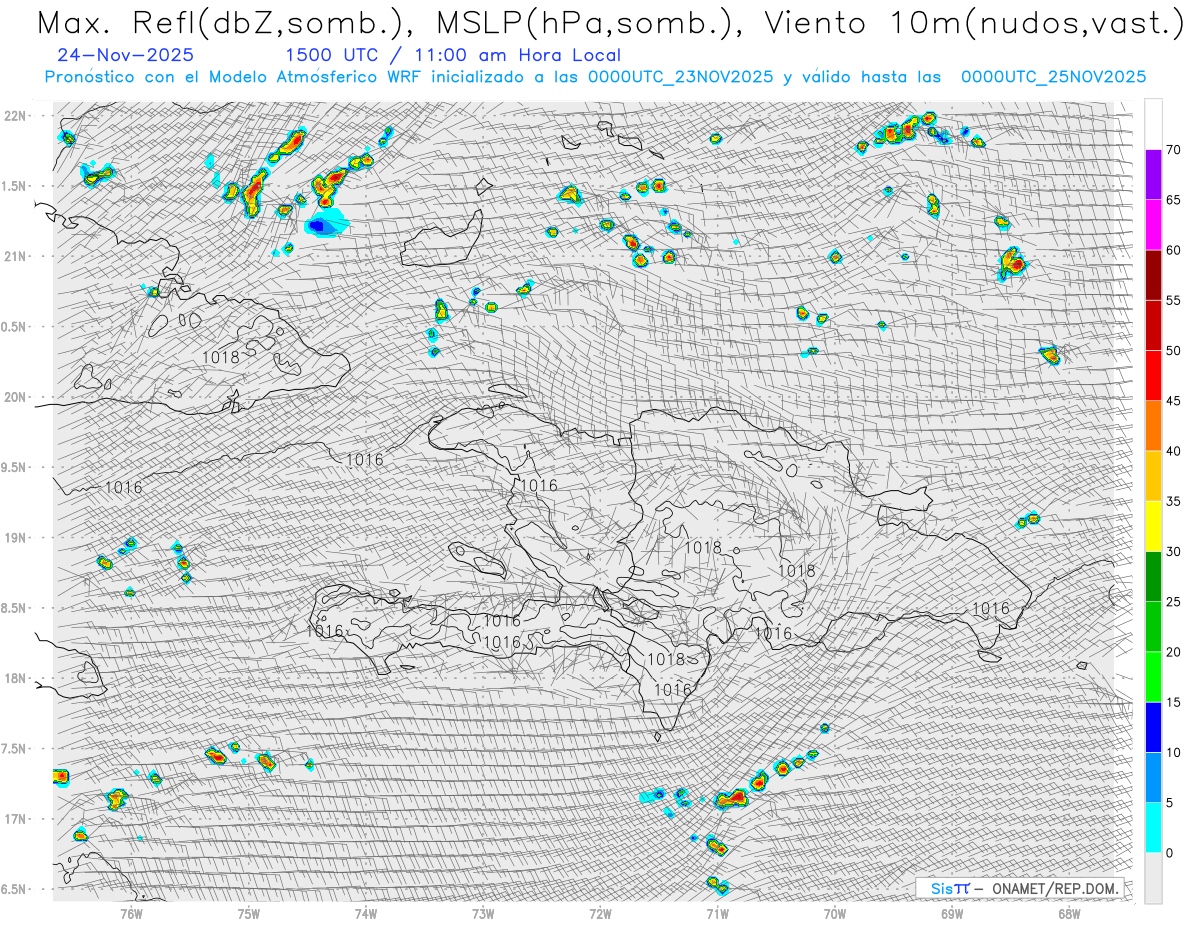Click the magenta 60–65 dBZ colorbar segment
The width and height of the screenshot is (1200, 927).
coord(1153,225)
